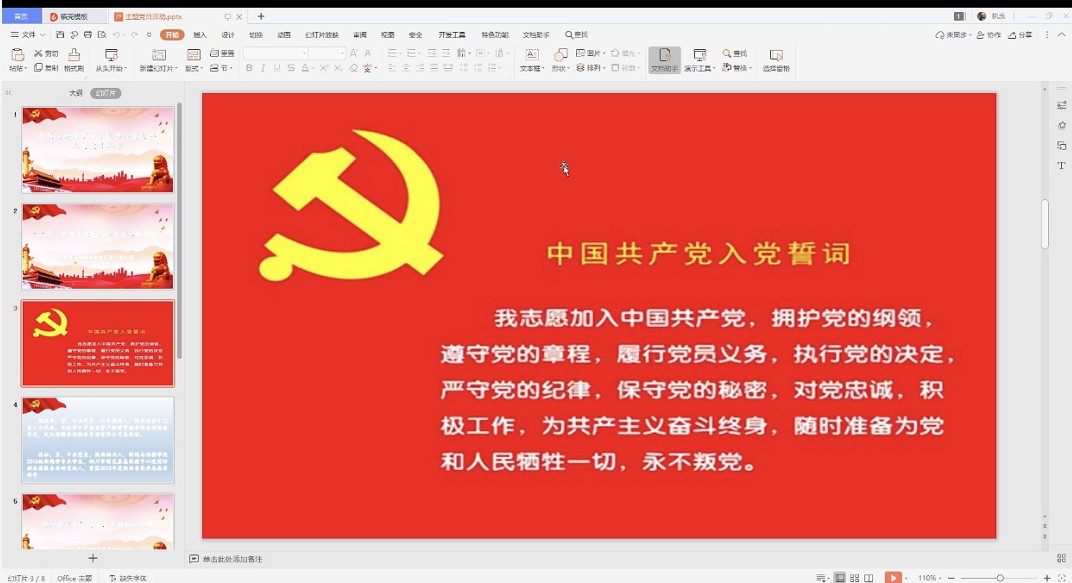Click the Copy (复制) icon
This screenshot has width=1072, height=583.
[38, 68]
